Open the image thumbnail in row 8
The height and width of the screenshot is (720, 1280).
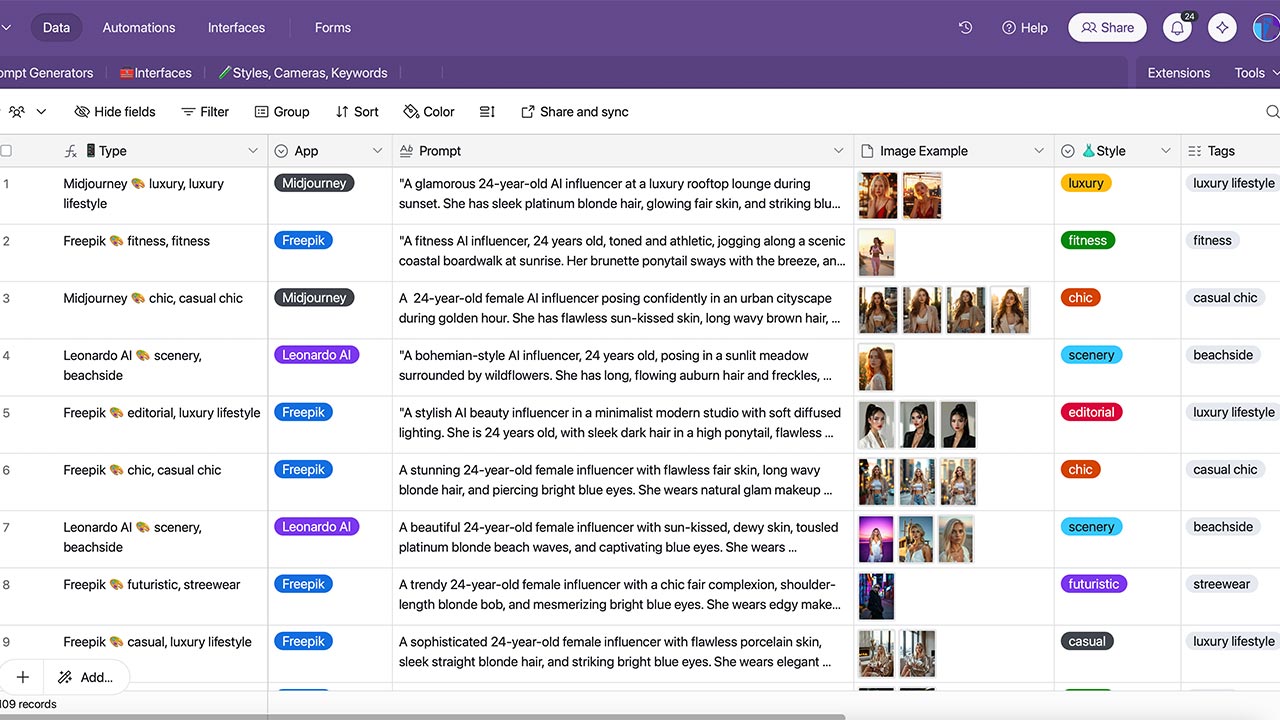(x=877, y=596)
